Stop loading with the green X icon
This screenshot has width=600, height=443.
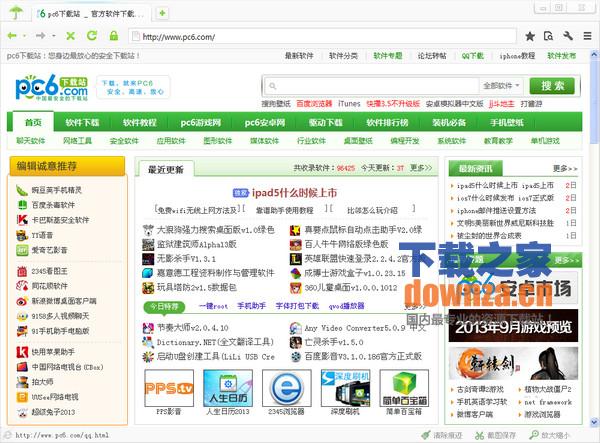[70, 36]
